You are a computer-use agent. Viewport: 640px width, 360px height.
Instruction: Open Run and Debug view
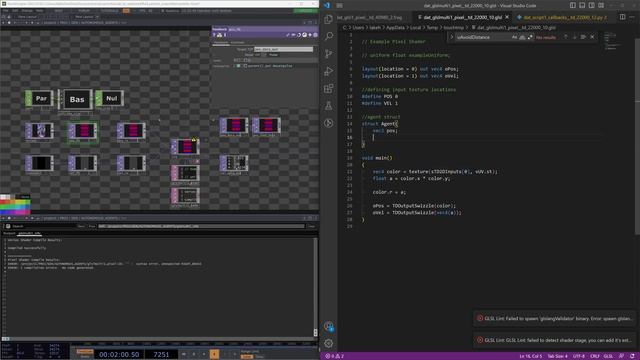tap(329, 71)
